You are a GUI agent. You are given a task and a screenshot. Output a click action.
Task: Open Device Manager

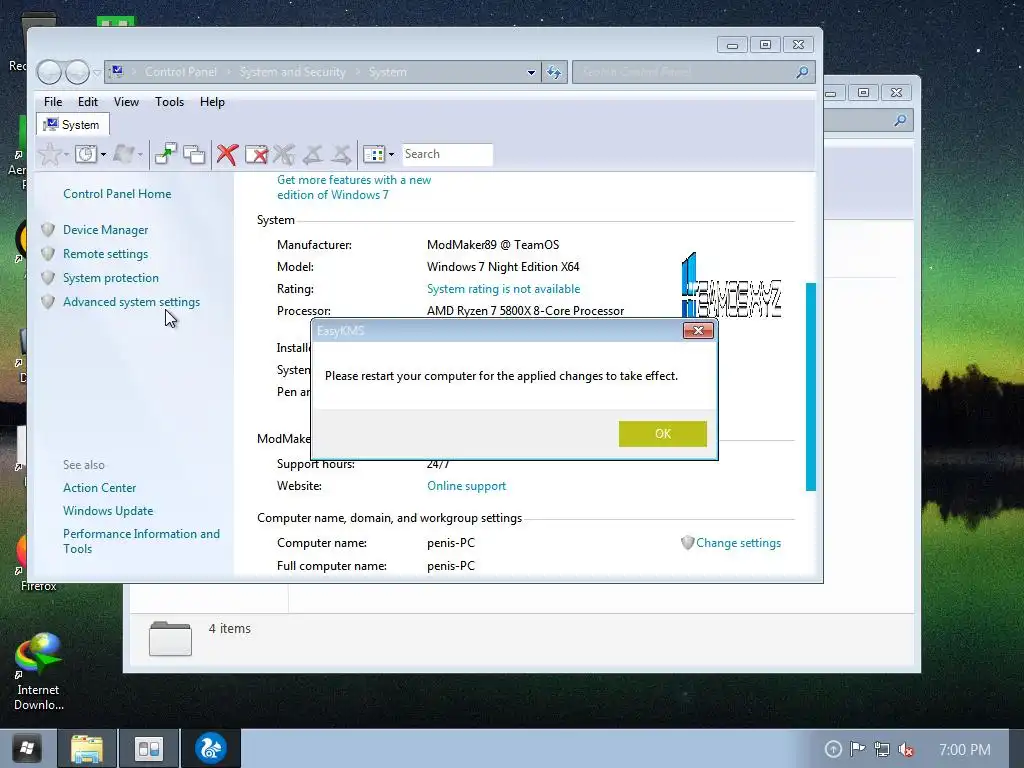coord(105,230)
